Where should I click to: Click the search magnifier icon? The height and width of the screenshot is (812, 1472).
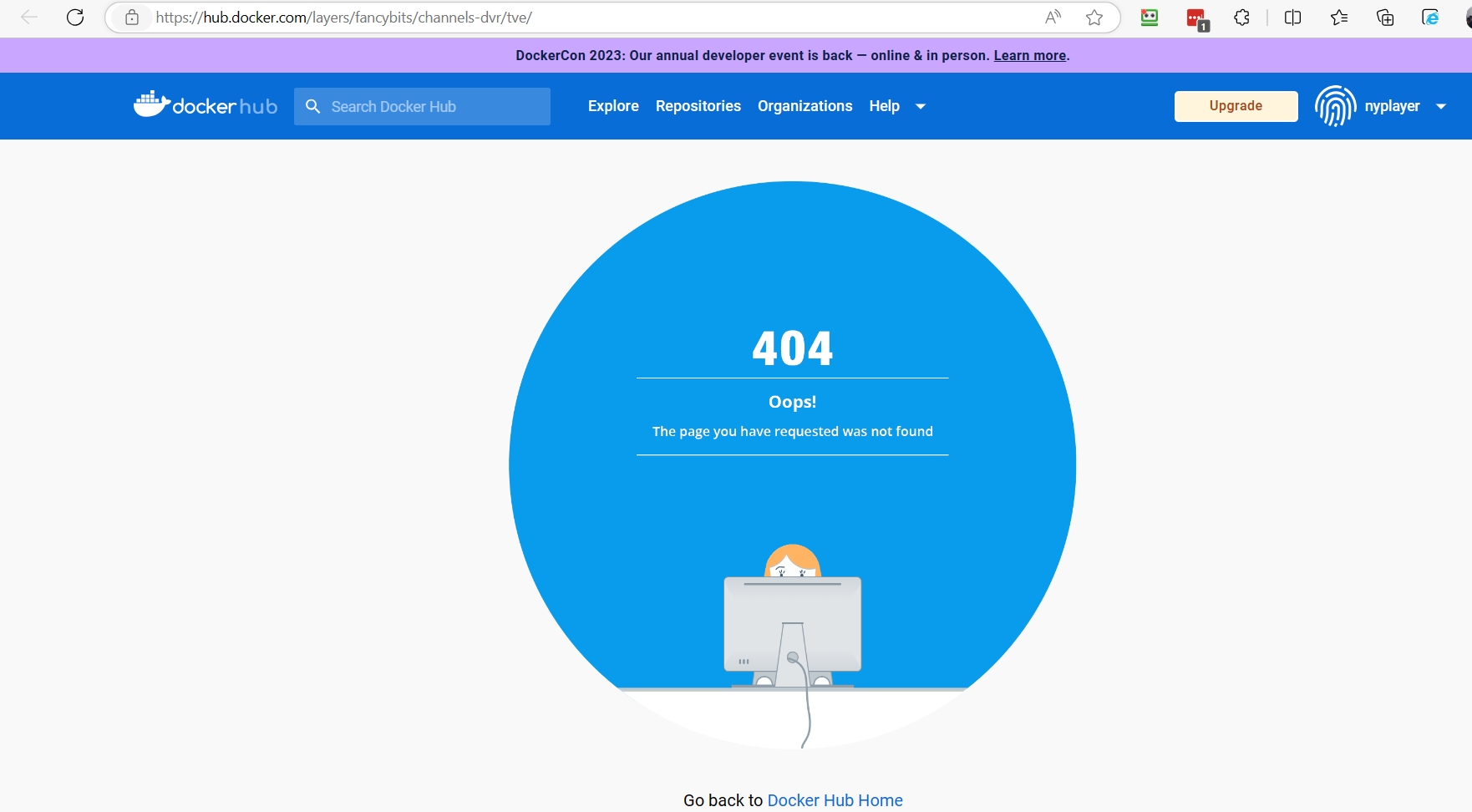pyautogui.click(x=313, y=107)
